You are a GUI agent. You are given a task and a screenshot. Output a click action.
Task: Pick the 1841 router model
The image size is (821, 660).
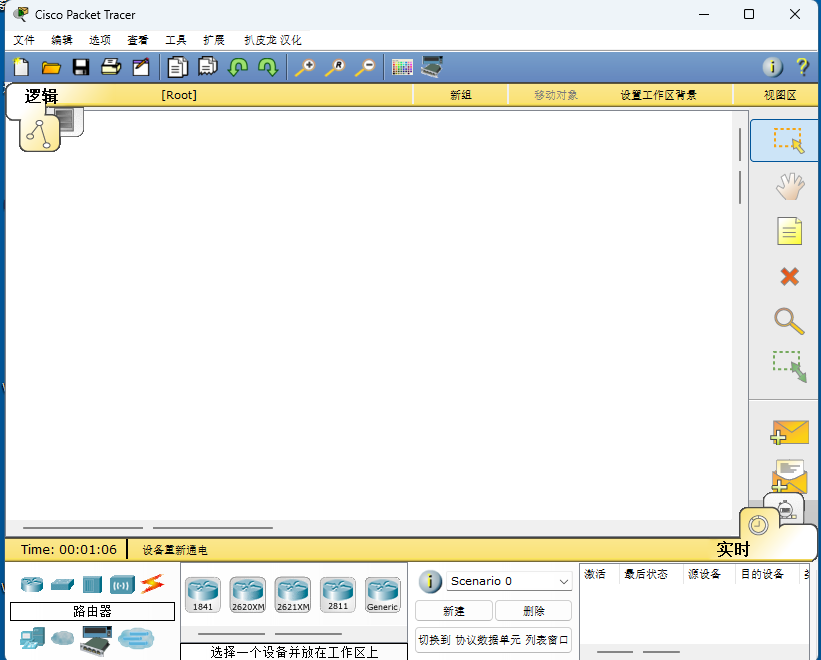point(203,595)
